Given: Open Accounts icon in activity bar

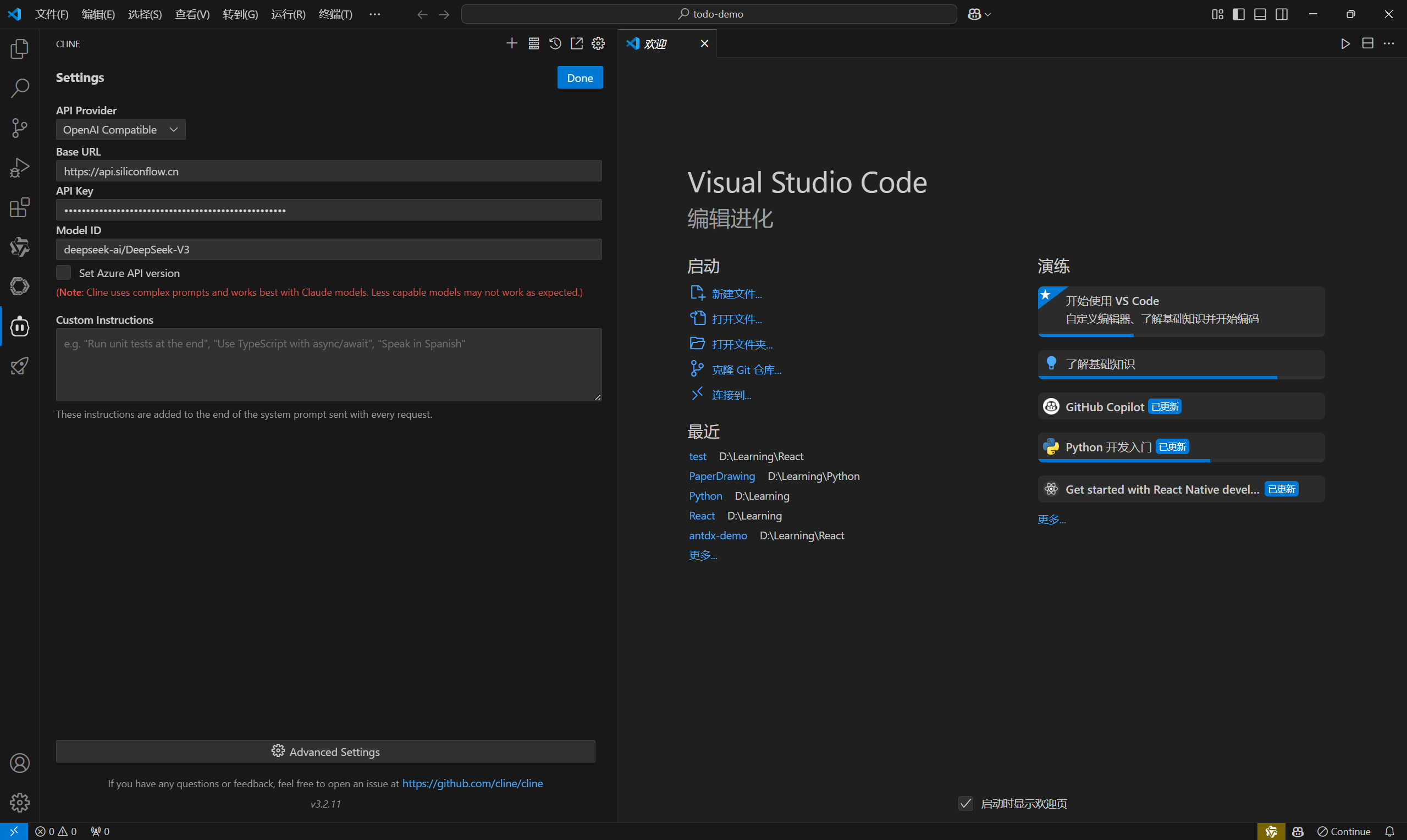Looking at the screenshot, I should coord(19,763).
